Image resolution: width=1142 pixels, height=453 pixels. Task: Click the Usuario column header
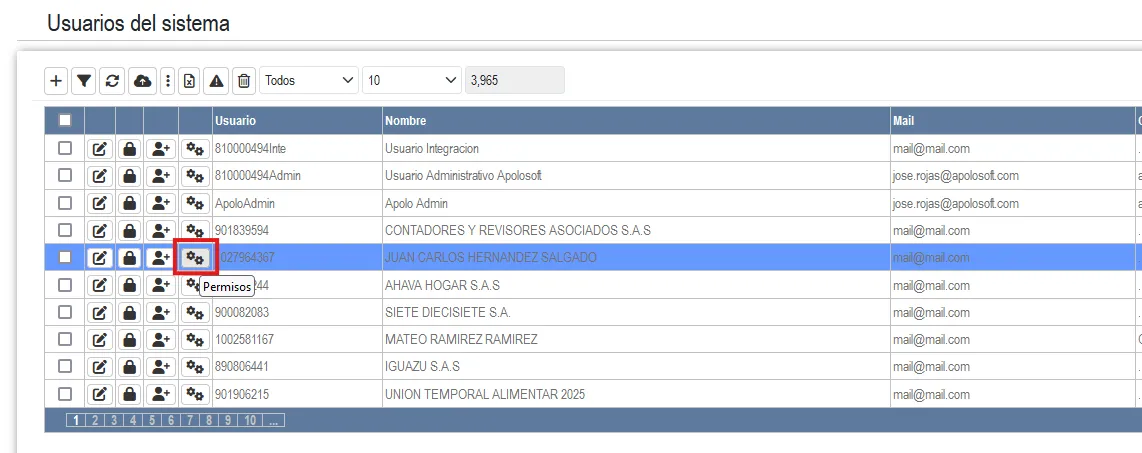[x=235, y=121]
